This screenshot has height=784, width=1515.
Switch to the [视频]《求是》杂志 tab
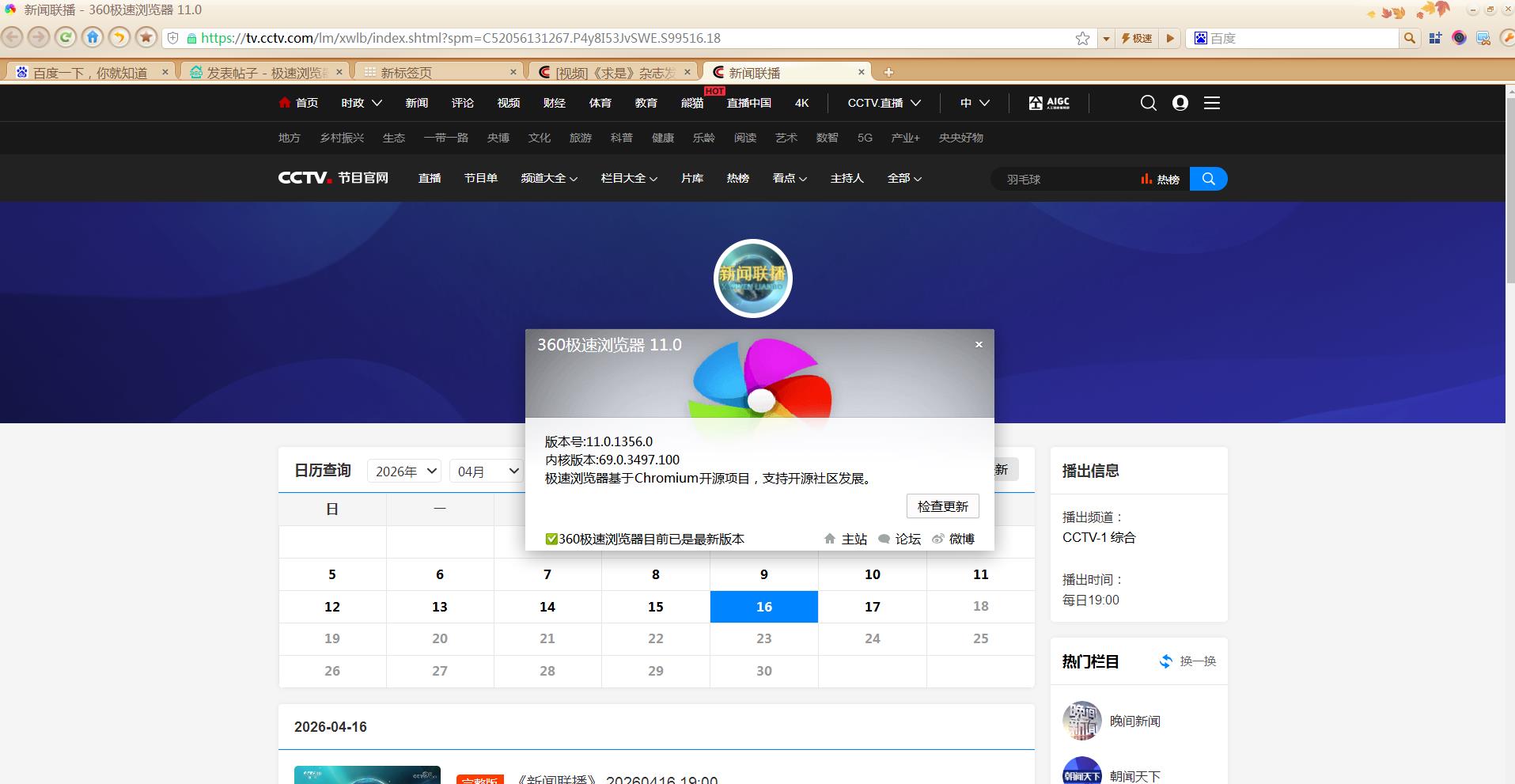[615, 72]
